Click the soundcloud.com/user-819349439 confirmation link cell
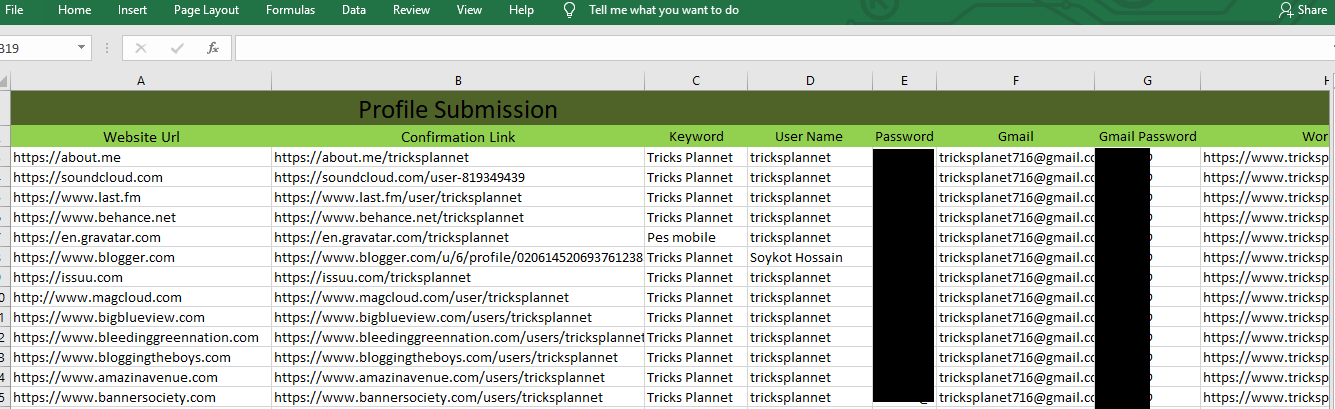Screen dimensions: 1335x409 457,177
